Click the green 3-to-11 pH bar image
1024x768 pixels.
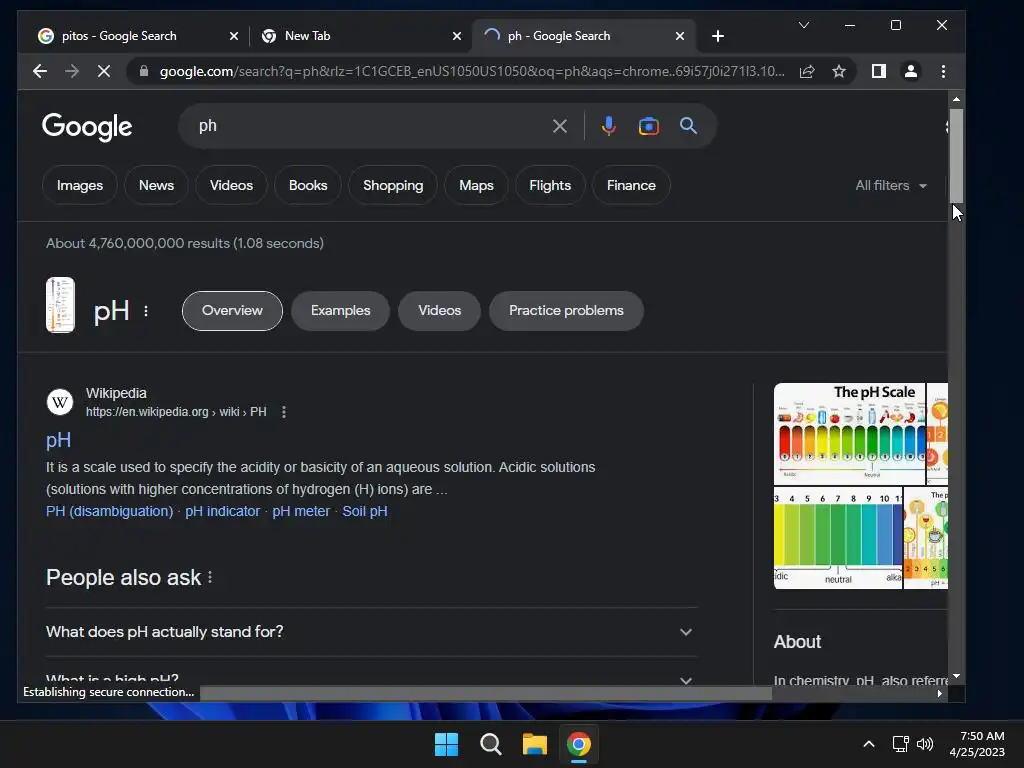838,537
